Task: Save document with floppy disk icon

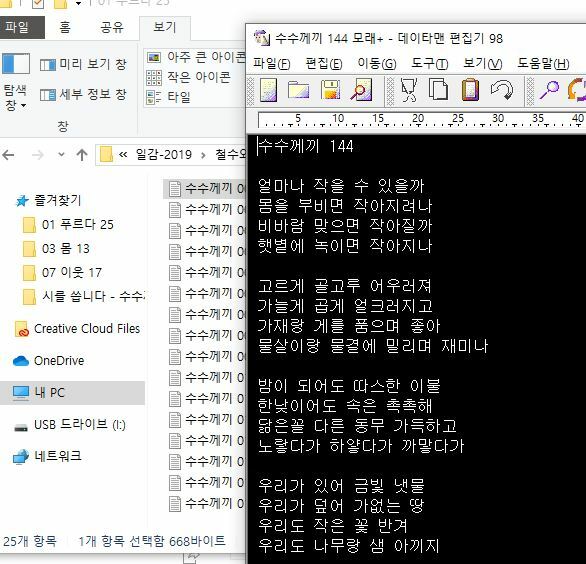Action: pos(330,90)
